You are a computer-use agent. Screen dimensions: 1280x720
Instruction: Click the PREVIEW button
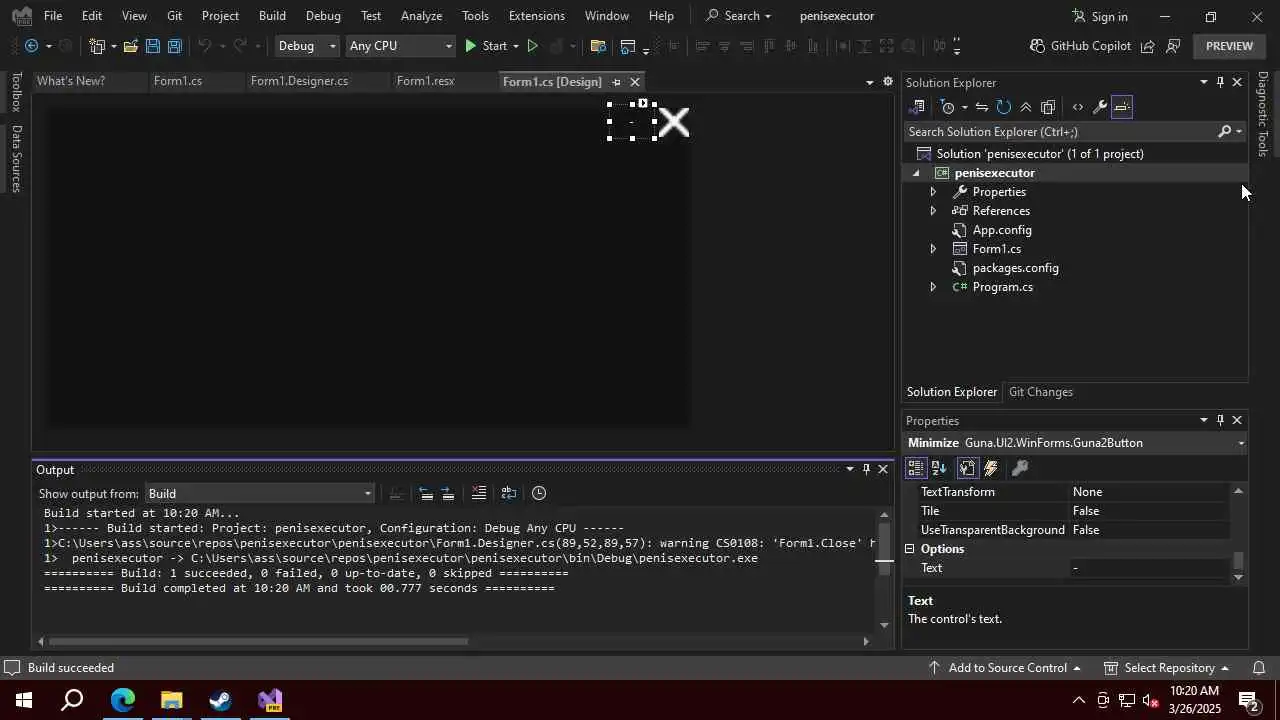point(1229,46)
